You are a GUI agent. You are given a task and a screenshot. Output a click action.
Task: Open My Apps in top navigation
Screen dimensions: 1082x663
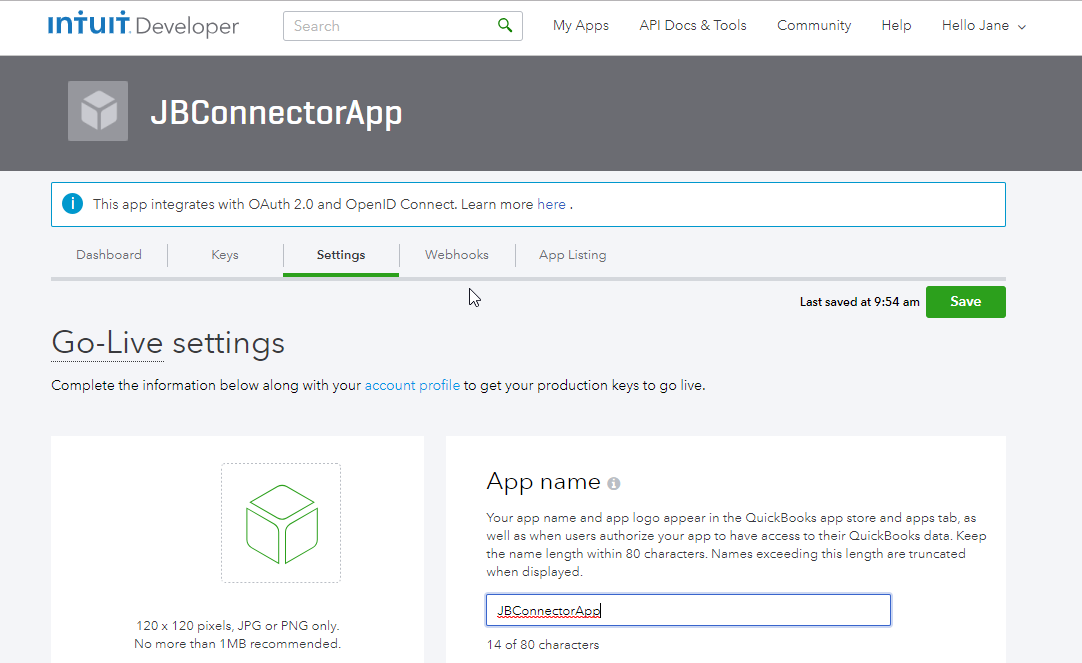coord(580,26)
